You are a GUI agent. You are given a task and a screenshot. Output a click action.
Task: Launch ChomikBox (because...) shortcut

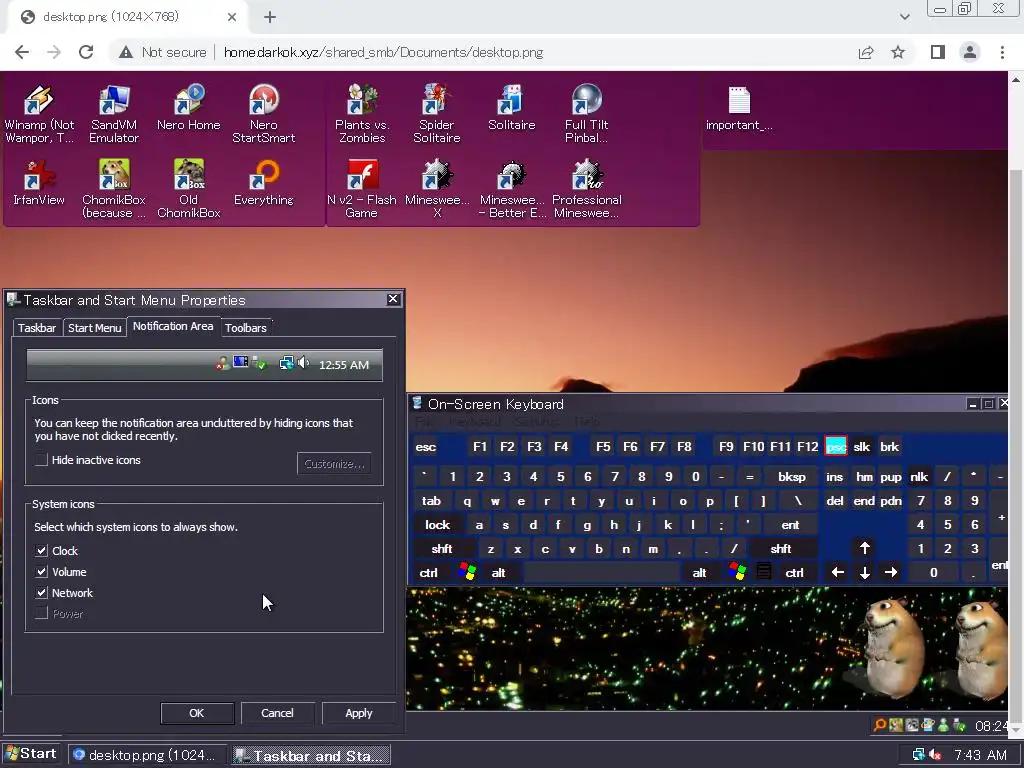(x=114, y=189)
